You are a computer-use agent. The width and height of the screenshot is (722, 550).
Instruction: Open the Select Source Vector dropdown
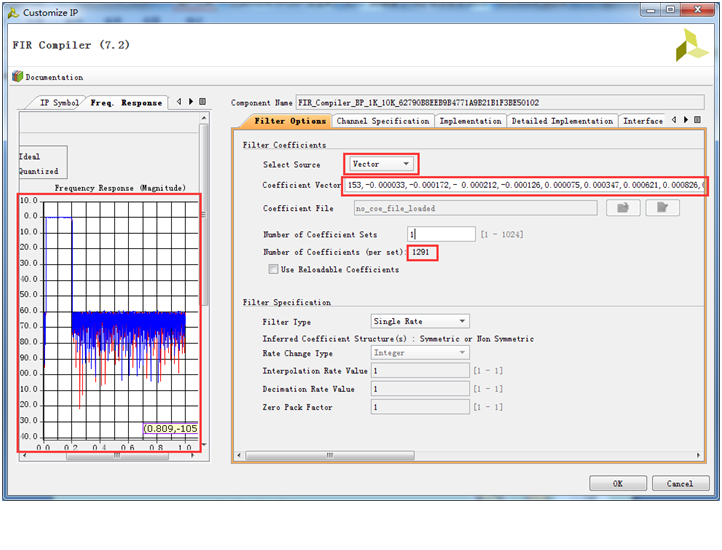point(381,164)
